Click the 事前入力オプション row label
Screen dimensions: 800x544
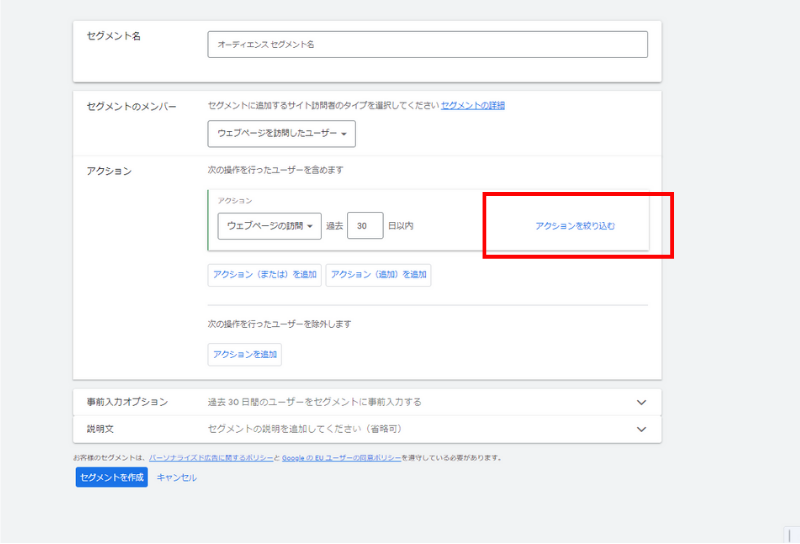[x=127, y=402]
